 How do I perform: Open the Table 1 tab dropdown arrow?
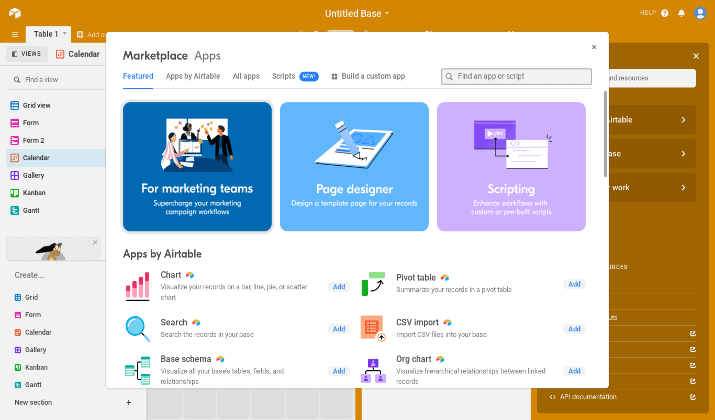tap(65, 34)
